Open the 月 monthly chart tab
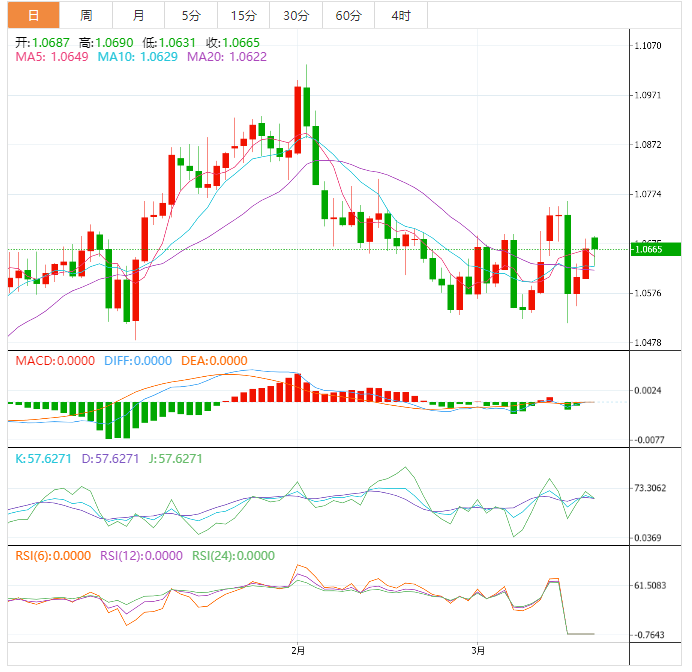Image resolution: width=692 pixels, height=672 pixels. [138, 15]
